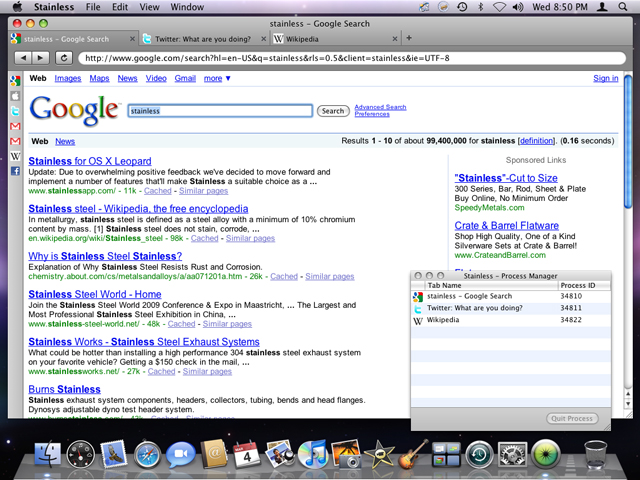640x480 pixels.
Task: Open iCal from the dock
Action: coord(247,454)
